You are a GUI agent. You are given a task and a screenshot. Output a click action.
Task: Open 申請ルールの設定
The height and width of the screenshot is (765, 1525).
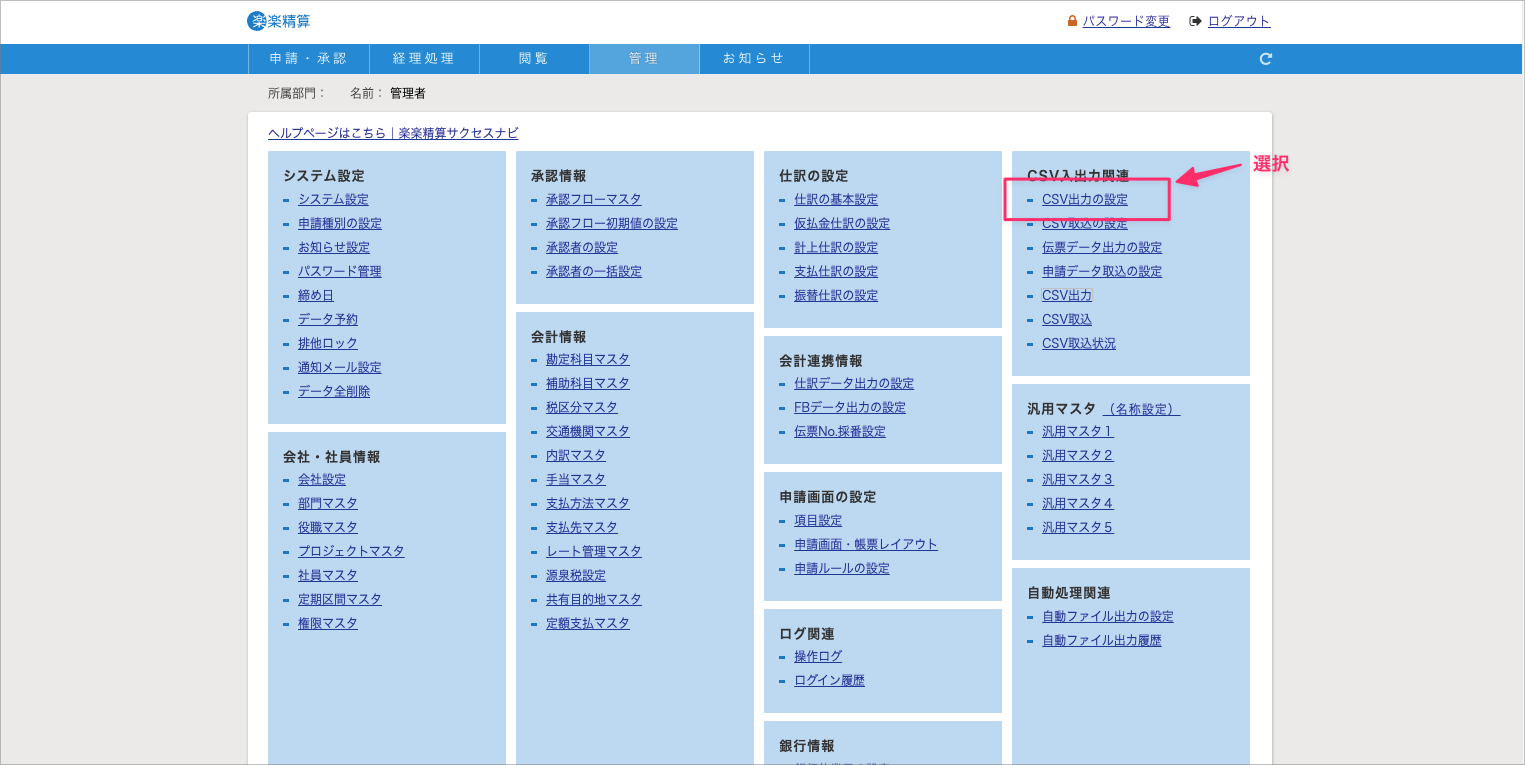pyautogui.click(x=842, y=569)
